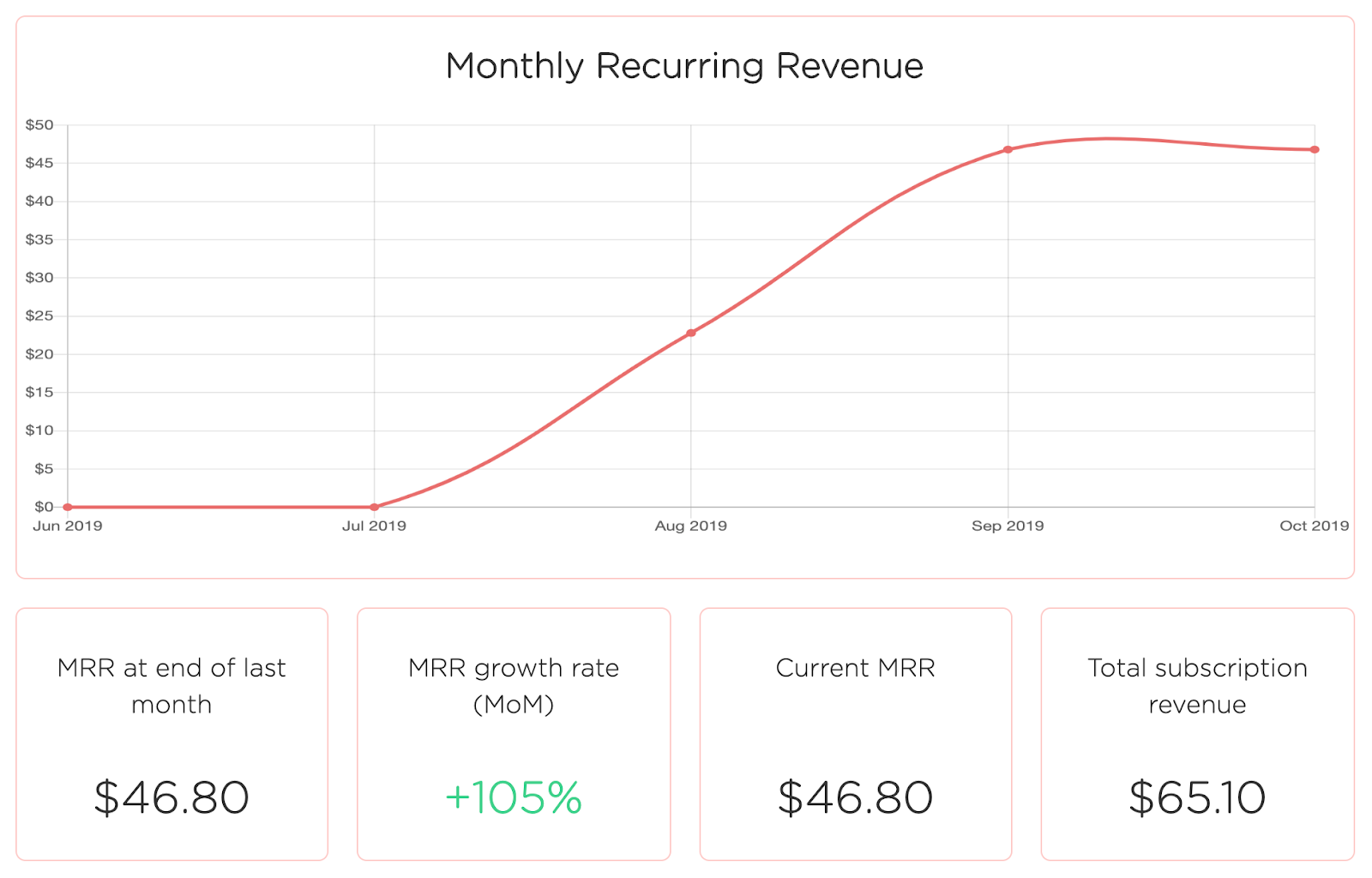Click the $46.80 value under Current MRR
The image size is (1372, 878).
point(855,797)
